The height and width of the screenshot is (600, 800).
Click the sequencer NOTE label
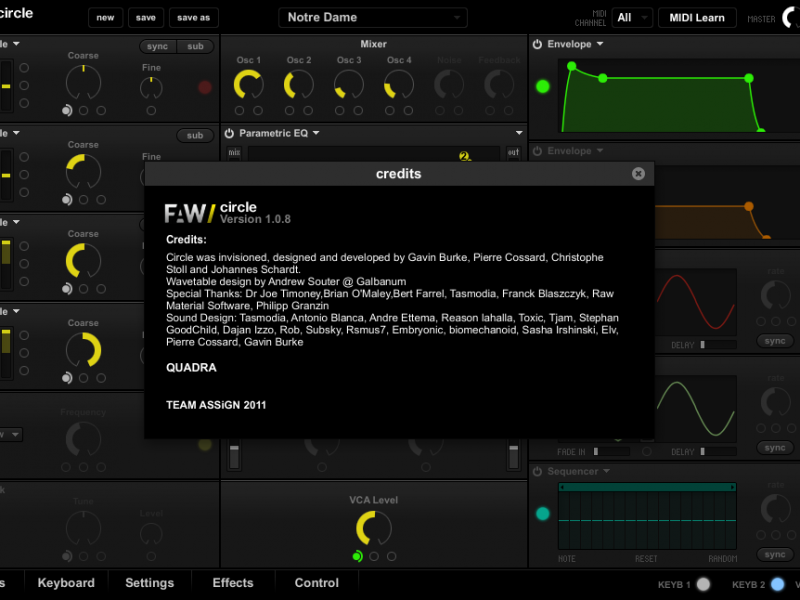(x=566, y=559)
